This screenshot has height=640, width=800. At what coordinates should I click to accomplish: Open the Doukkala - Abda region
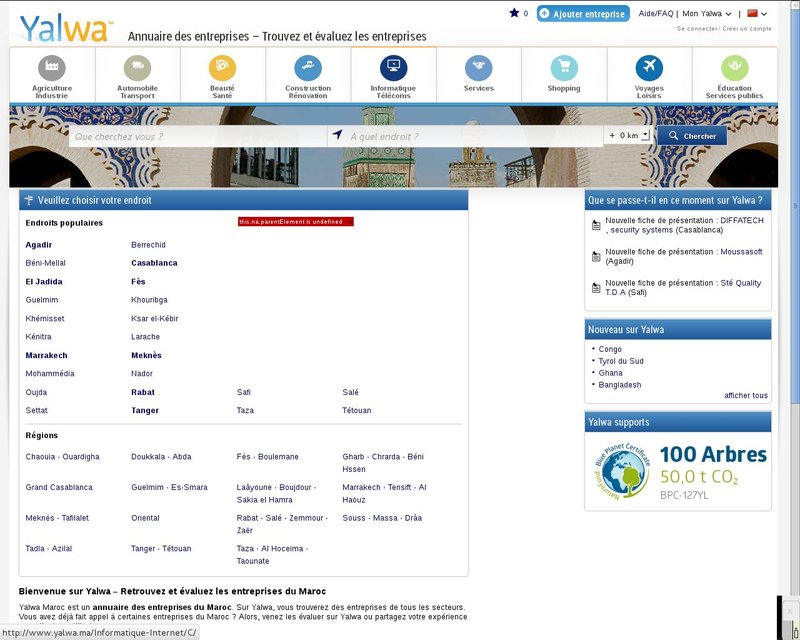[x=161, y=457]
